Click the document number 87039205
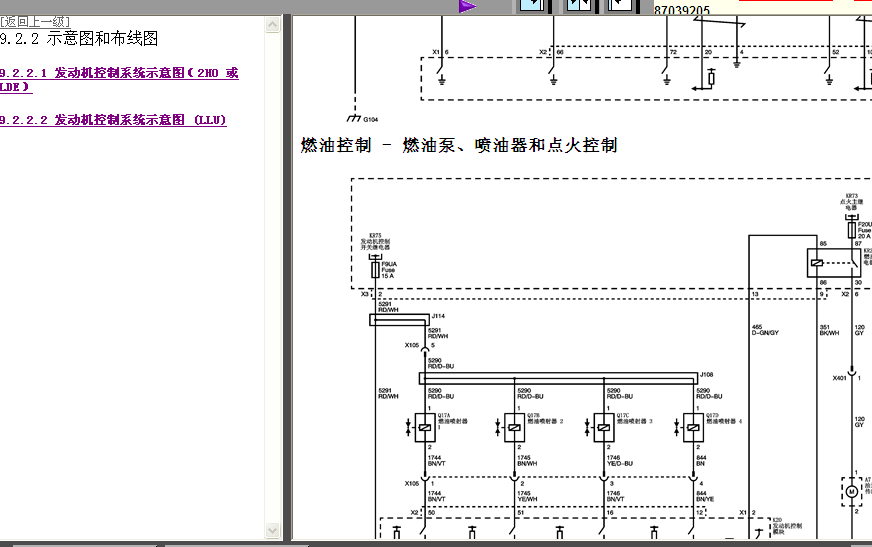The image size is (872, 547). 682,10
